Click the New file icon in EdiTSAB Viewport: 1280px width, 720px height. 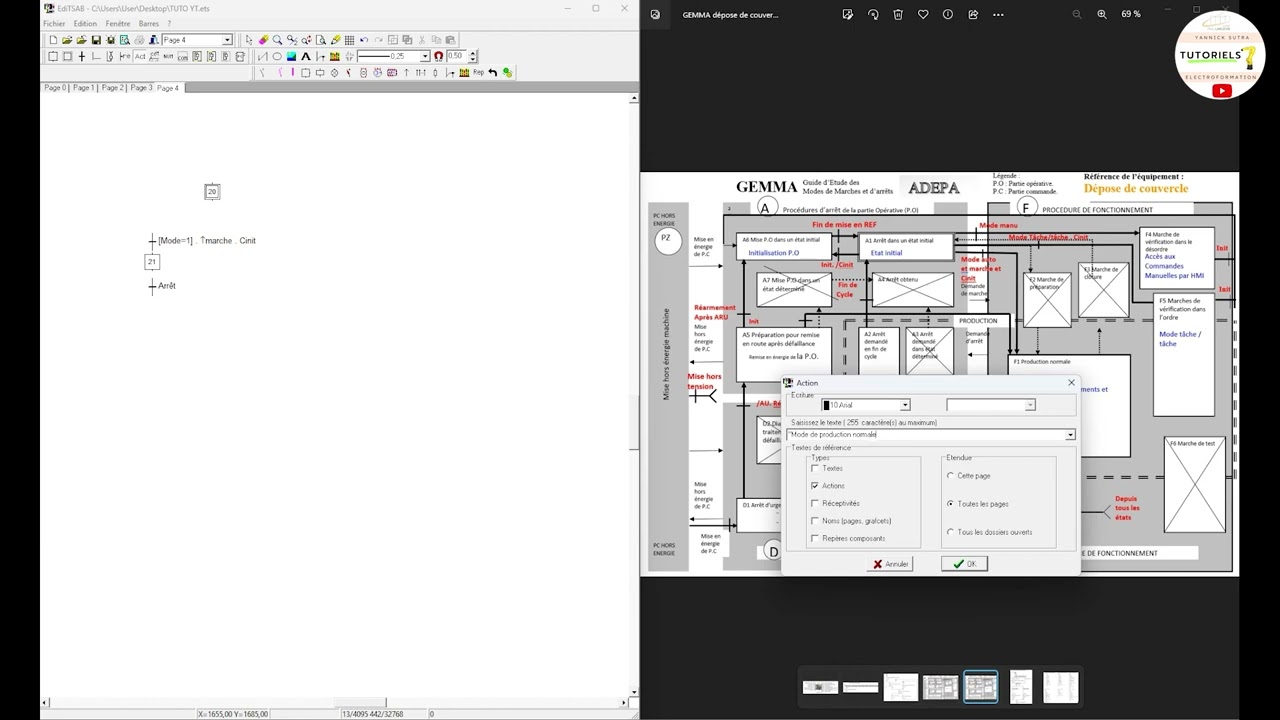coord(53,40)
